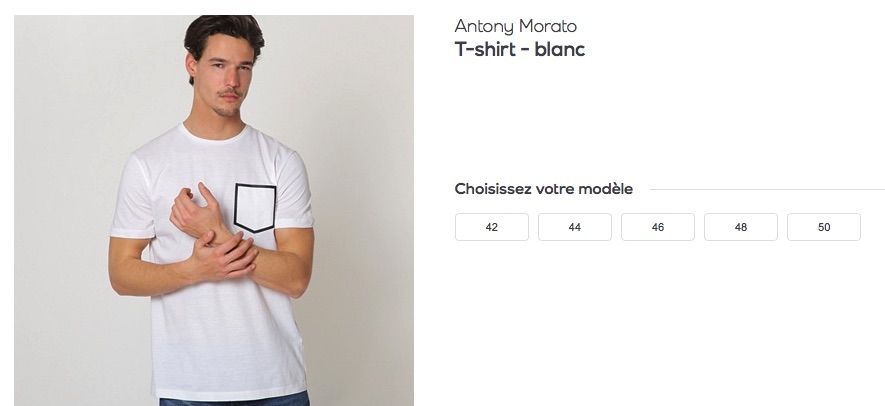Click the lower hem of the white T-shirt
The image size is (885, 406).
click(x=230, y=392)
